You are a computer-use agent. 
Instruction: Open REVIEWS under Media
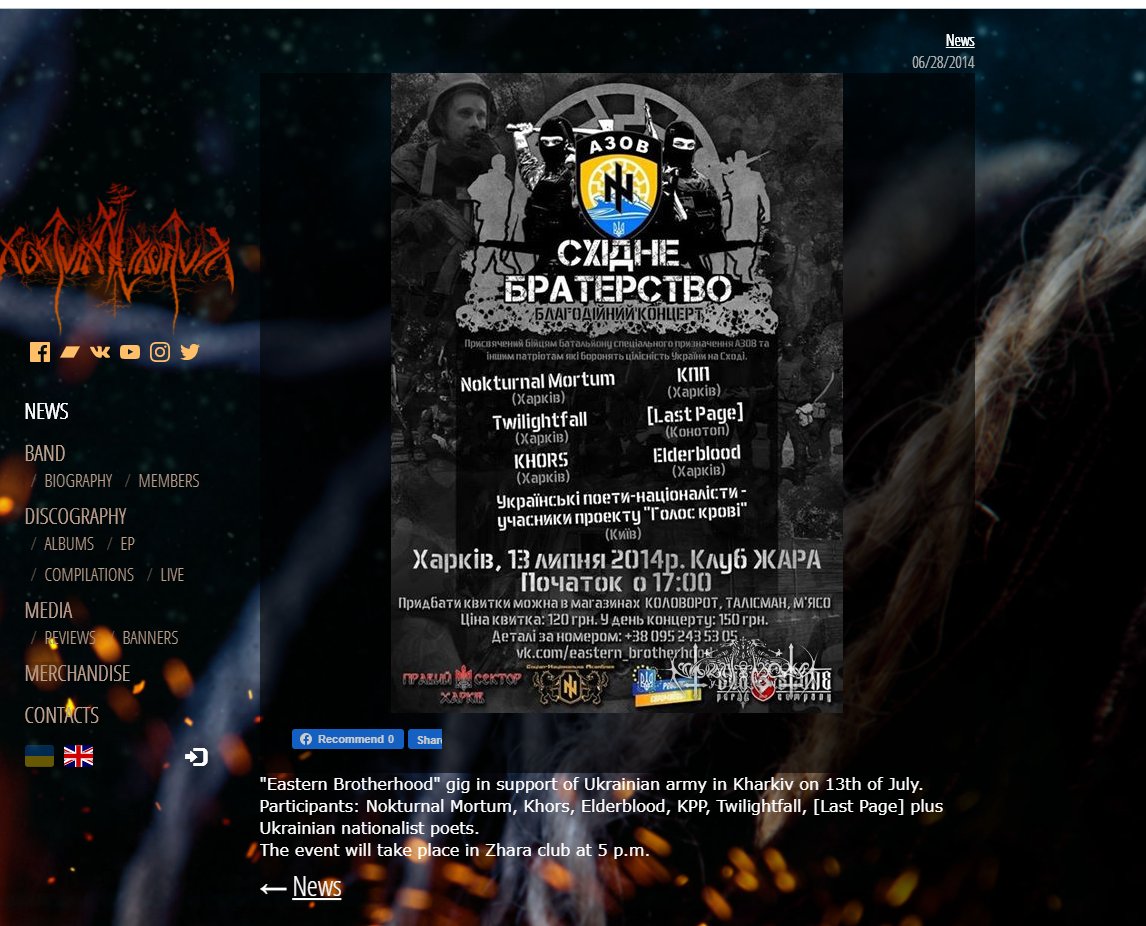coord(69,638)
